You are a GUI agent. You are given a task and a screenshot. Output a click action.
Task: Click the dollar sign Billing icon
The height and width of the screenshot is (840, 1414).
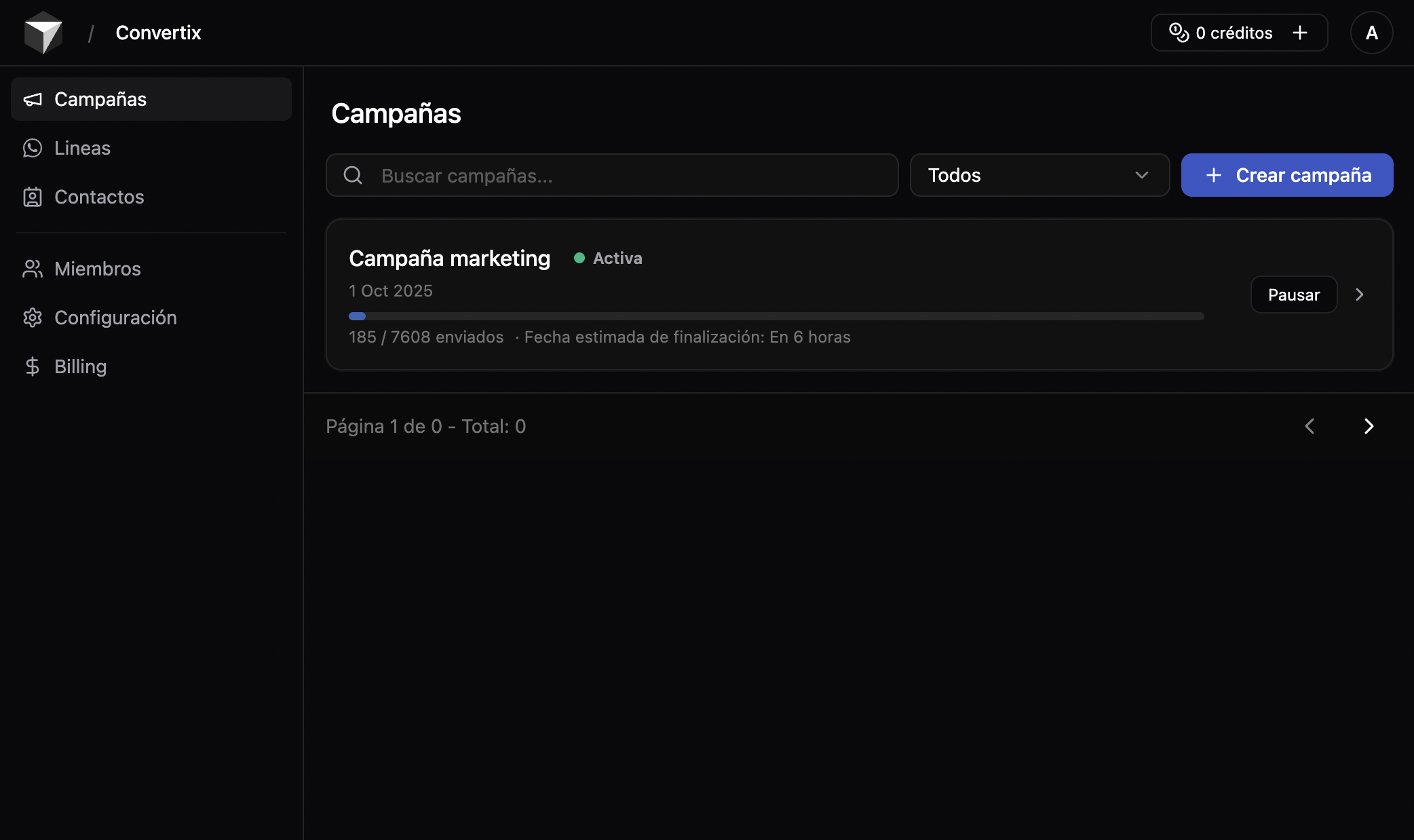(x=33, y=366)
